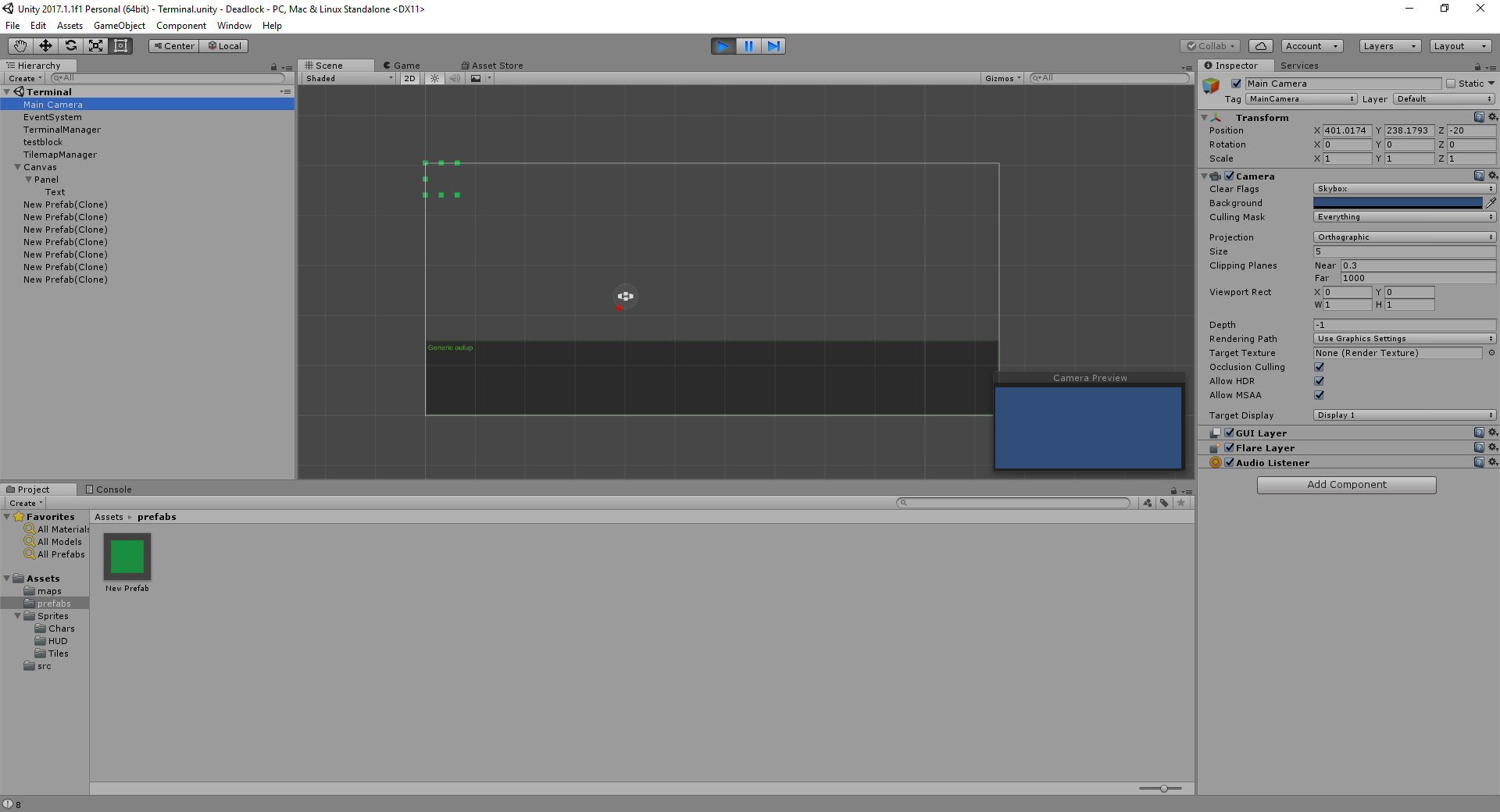This screenshot has width=1500, height=812.
Task: Select the Rotate tool
Action: tap(70, 46)
